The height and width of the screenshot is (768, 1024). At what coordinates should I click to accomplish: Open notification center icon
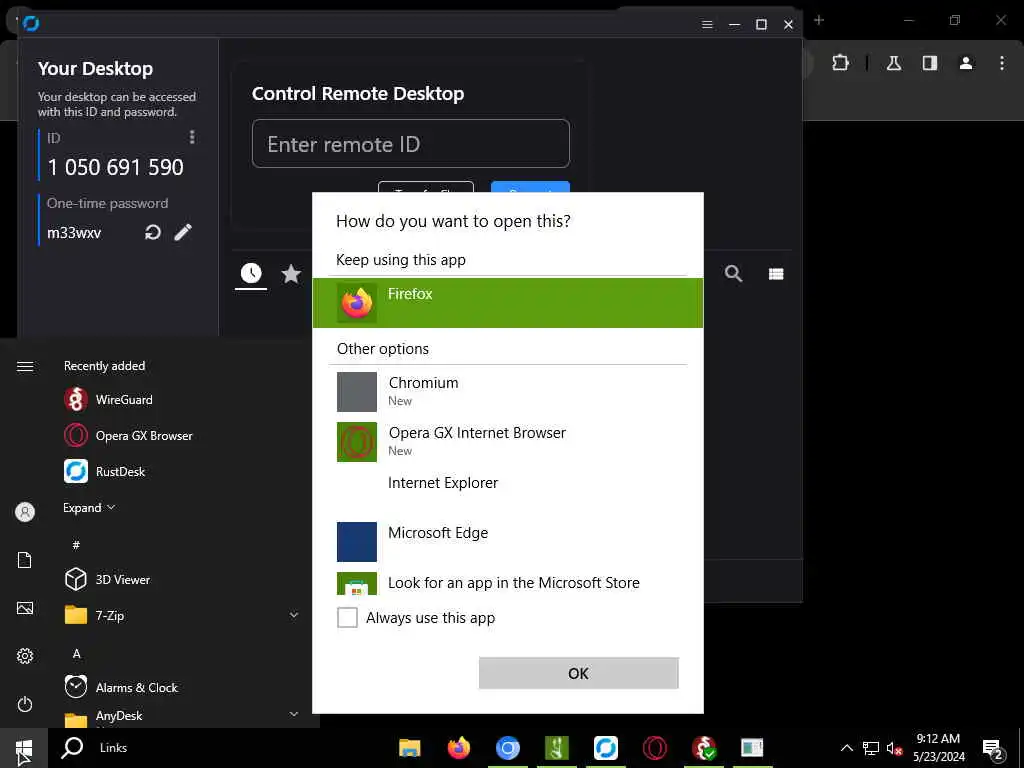993,750
